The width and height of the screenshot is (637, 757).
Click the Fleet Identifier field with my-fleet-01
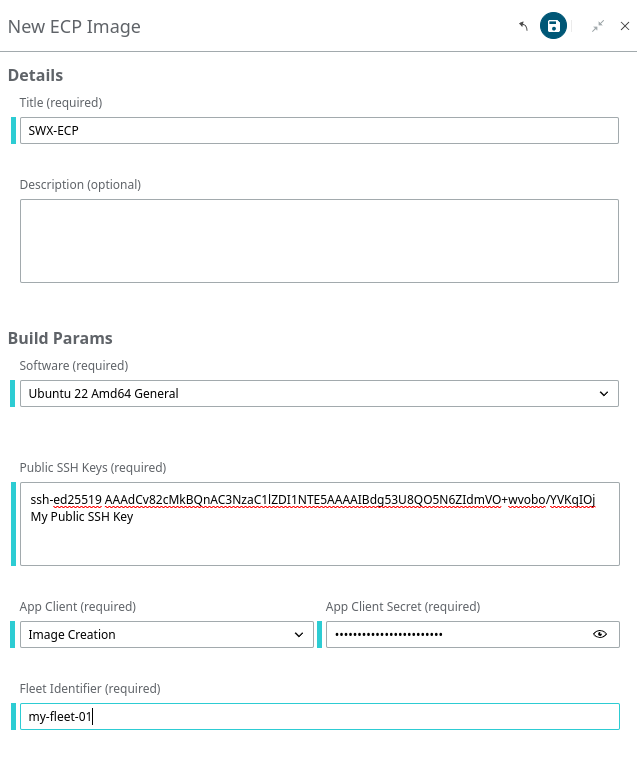(320, 716)
